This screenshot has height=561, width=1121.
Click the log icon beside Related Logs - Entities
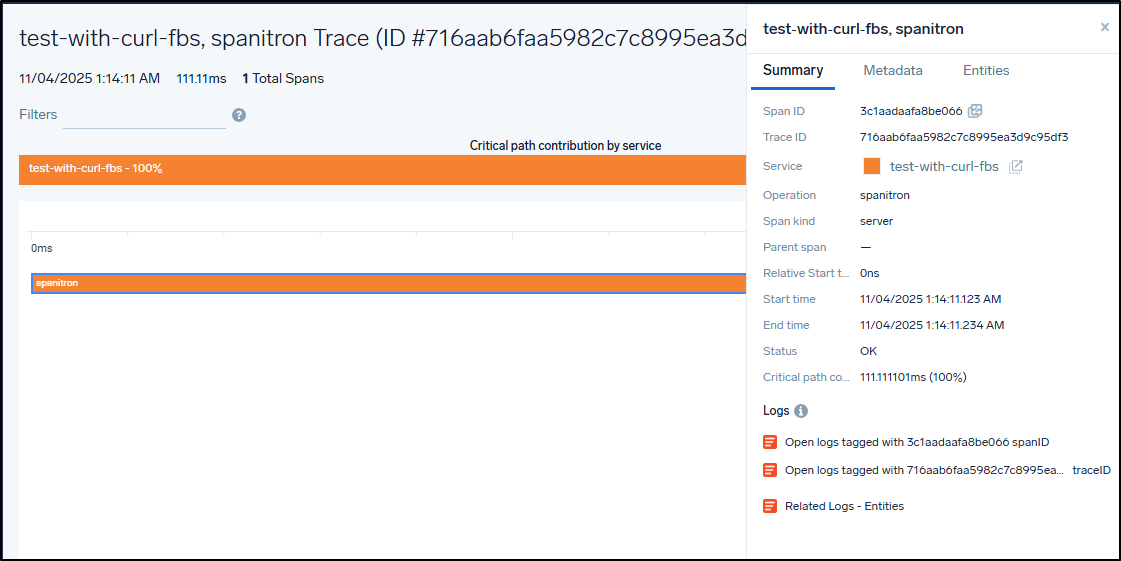(x=770, y=506)
